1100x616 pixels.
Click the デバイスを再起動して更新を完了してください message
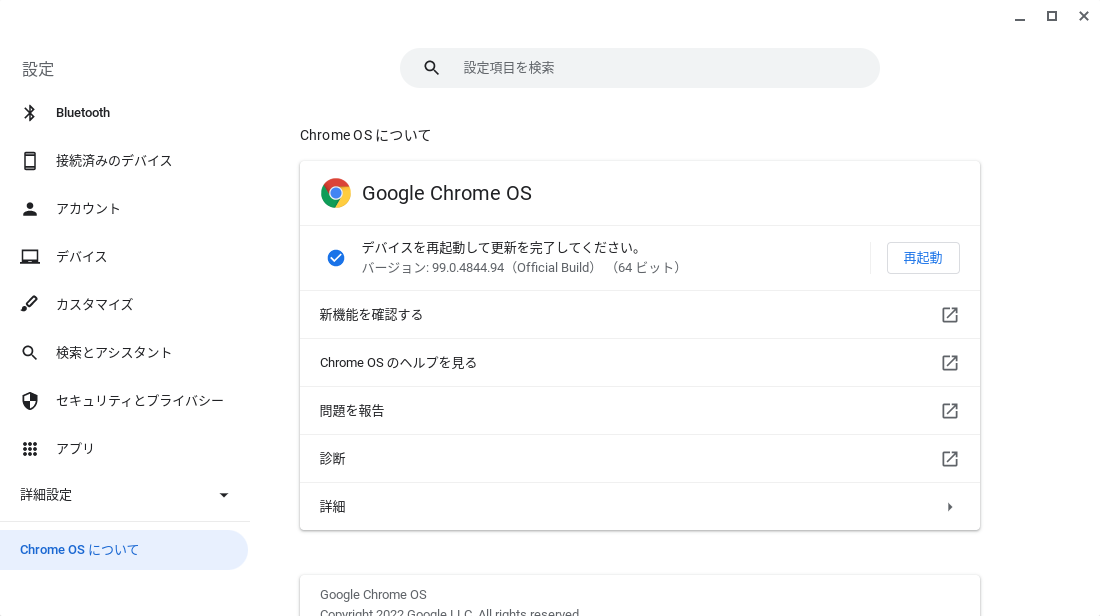pos(502,248)
